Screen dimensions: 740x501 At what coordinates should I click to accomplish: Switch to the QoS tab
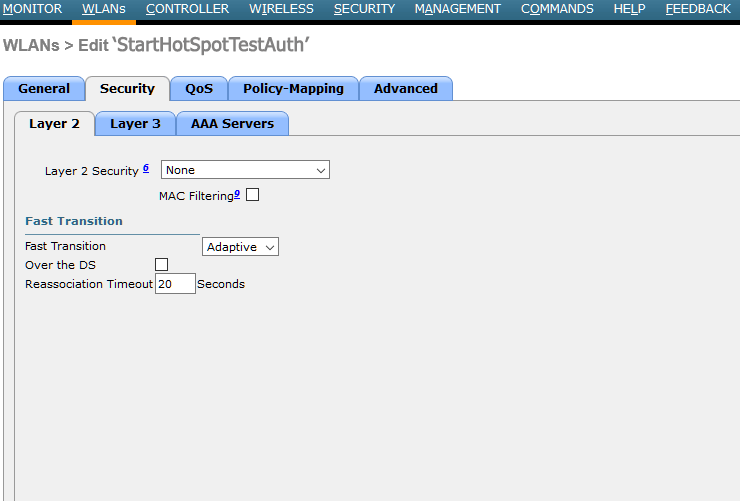click(198, 89)
